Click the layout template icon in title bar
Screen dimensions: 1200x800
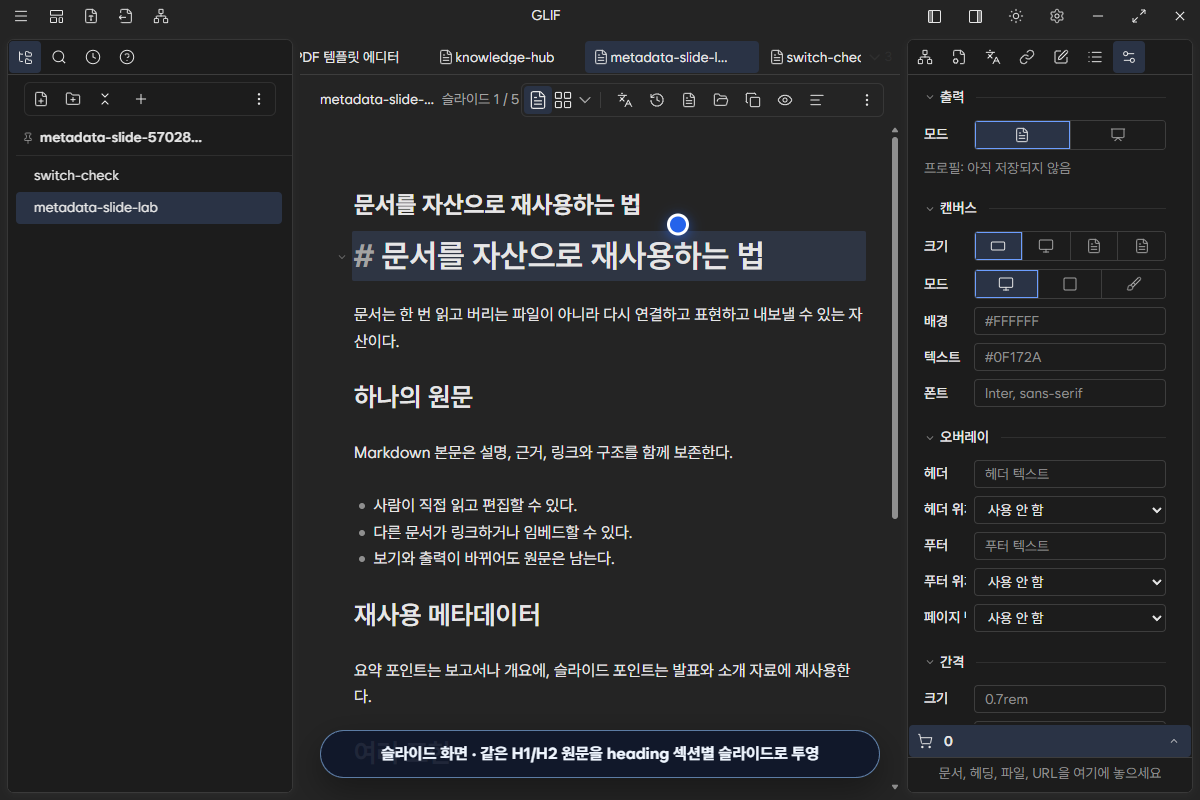click(57, 16)
